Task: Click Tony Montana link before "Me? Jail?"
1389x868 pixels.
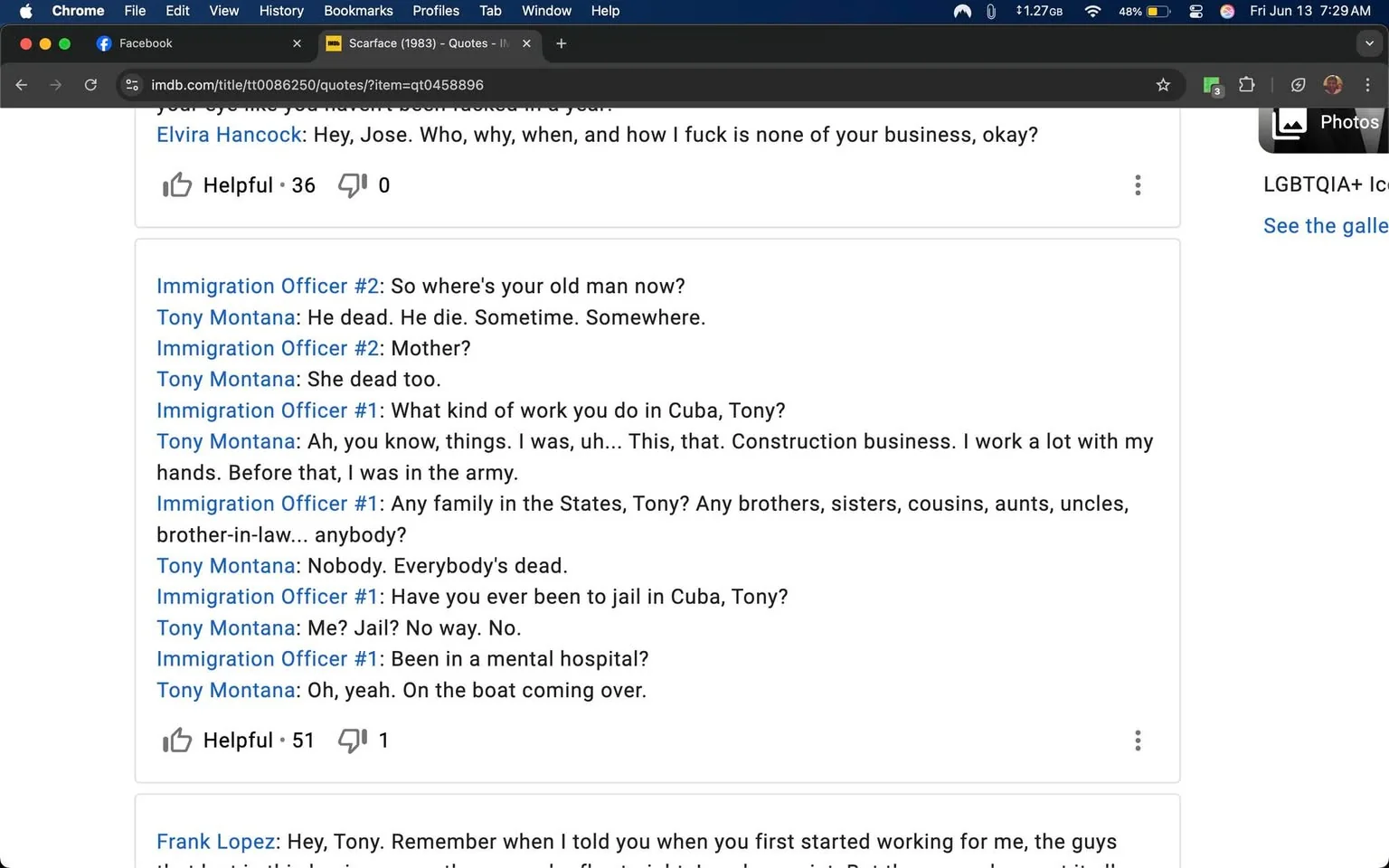Action: click(226, 628)
